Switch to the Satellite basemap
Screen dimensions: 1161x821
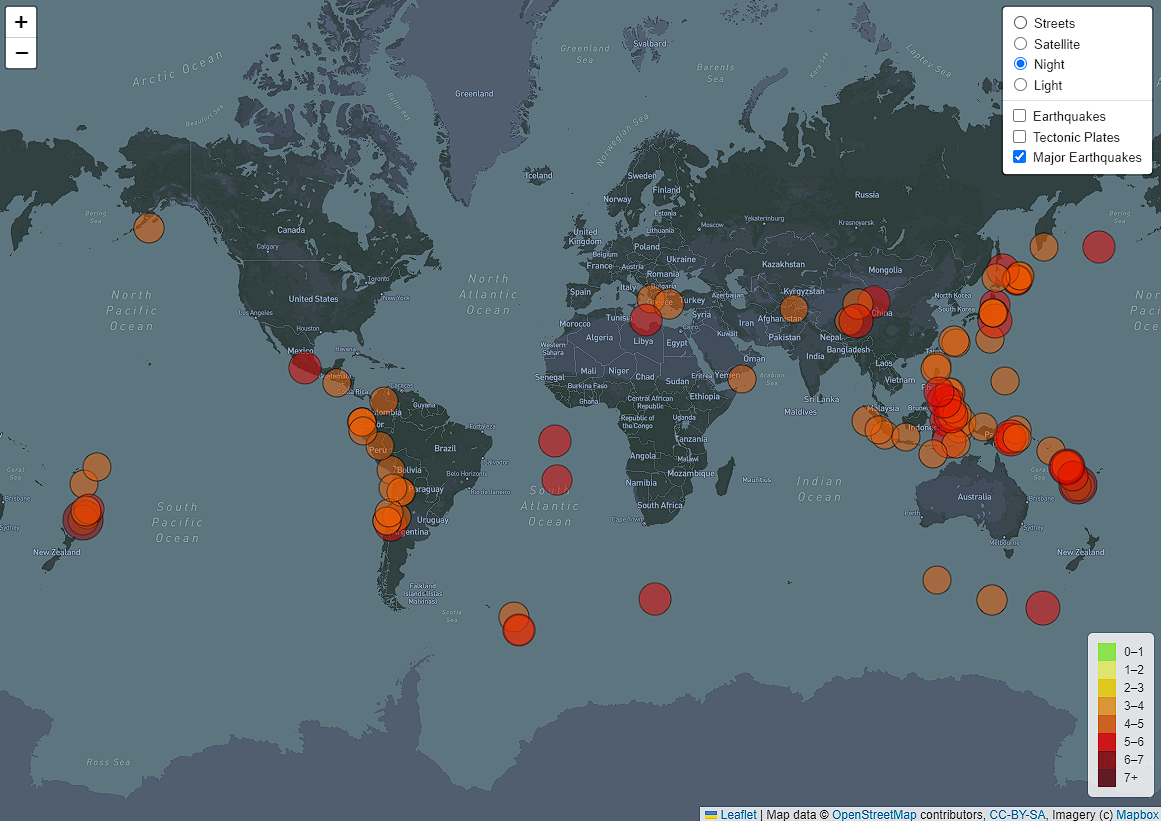(x=1020, y=43)
